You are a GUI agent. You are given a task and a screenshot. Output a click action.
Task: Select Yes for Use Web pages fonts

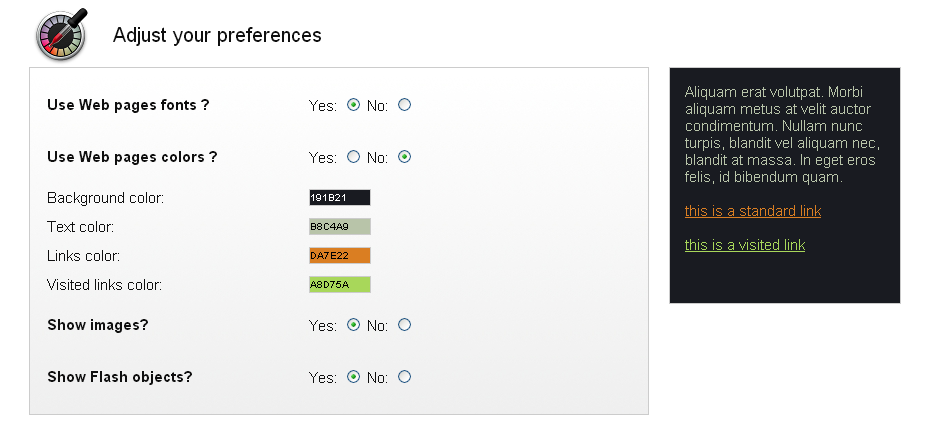[354, 105]
